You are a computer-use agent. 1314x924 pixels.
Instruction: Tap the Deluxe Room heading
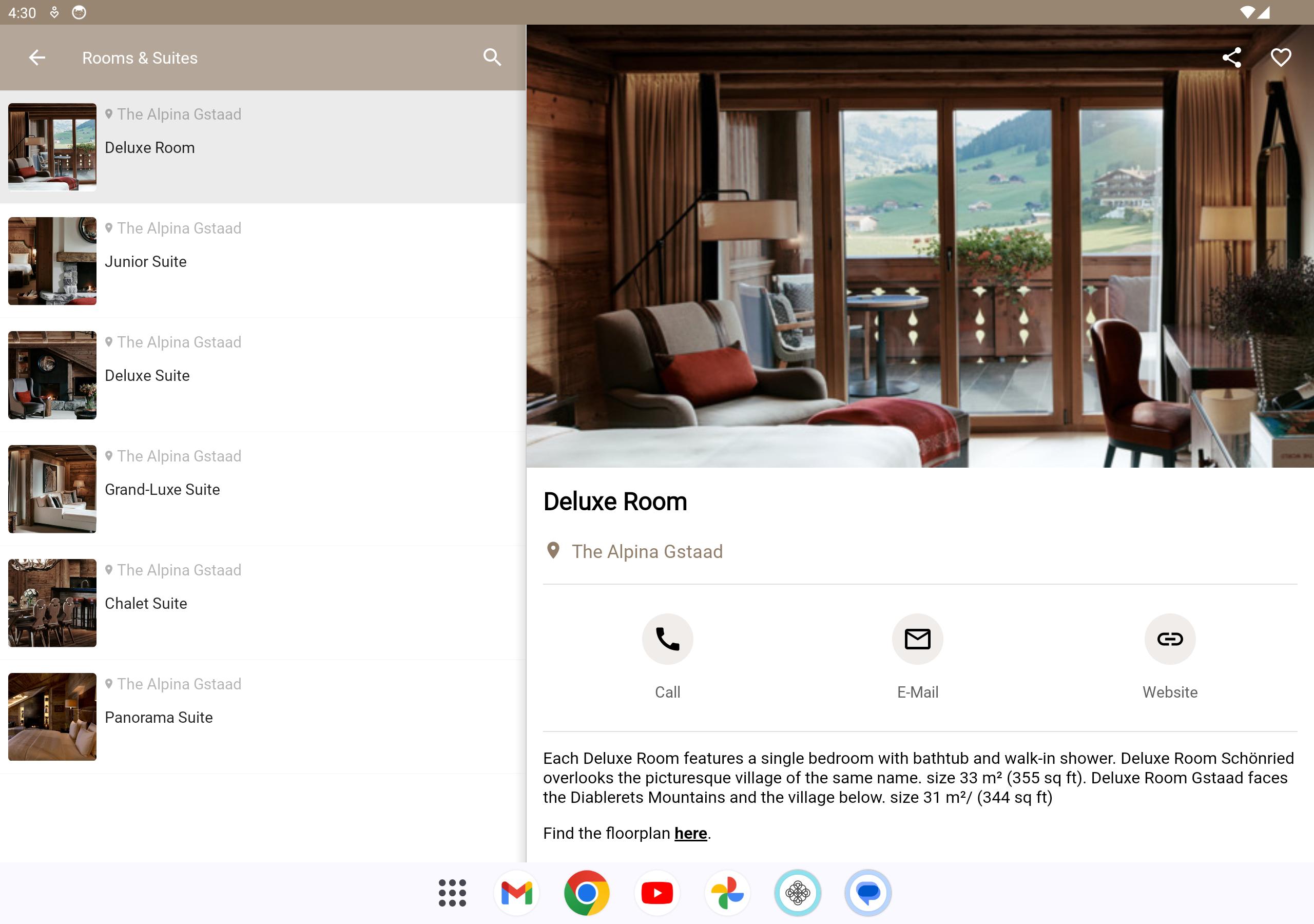pos(614,501)
